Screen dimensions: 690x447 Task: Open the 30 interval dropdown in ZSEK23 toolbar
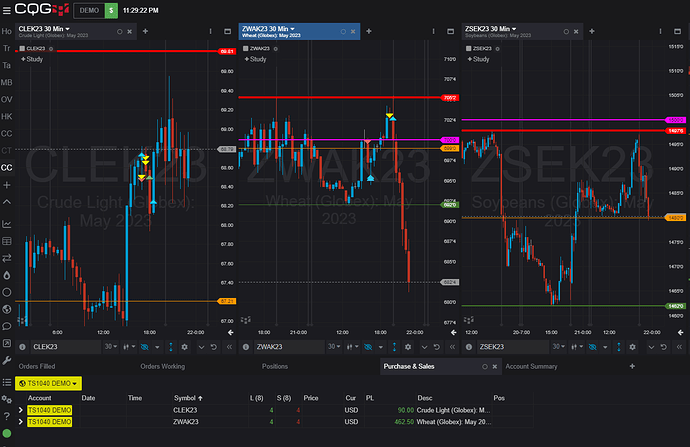click(558, 347)
